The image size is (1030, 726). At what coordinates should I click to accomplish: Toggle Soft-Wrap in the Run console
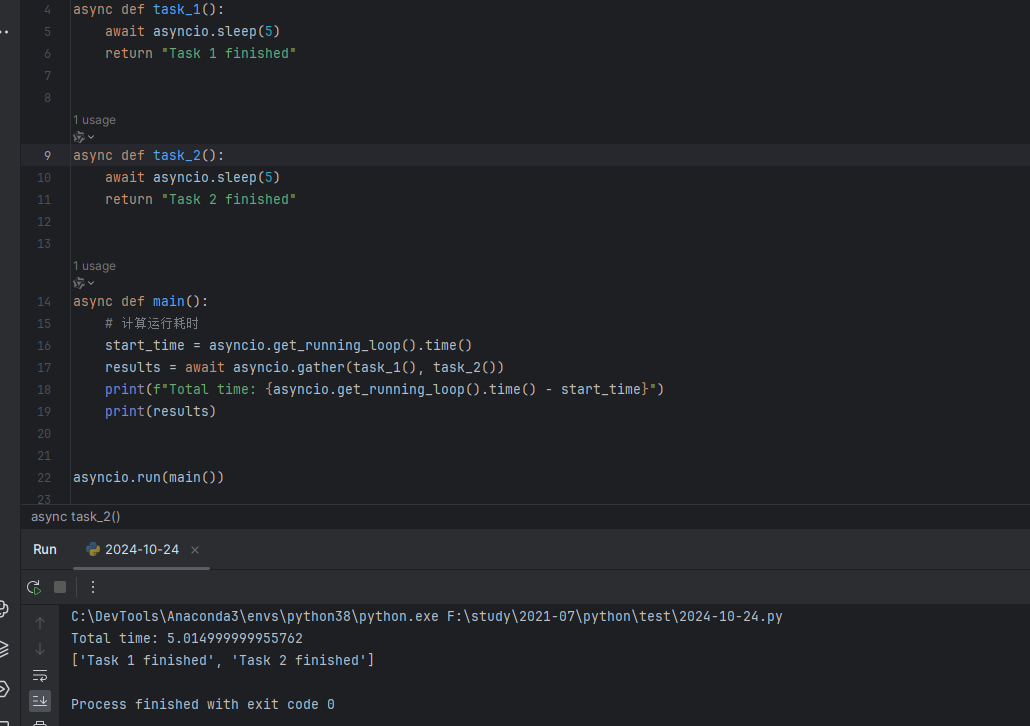pos(40,675)
